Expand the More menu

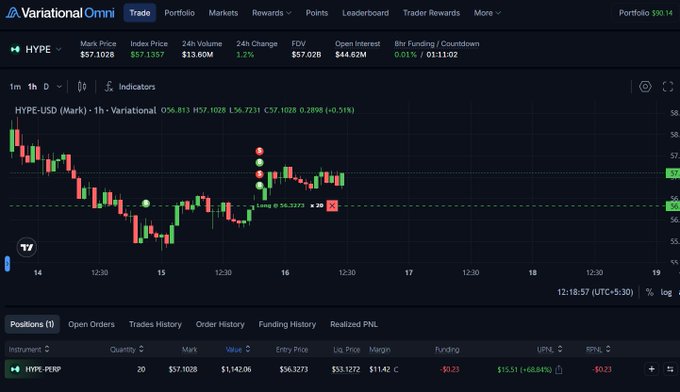click(x=487, y=13)
